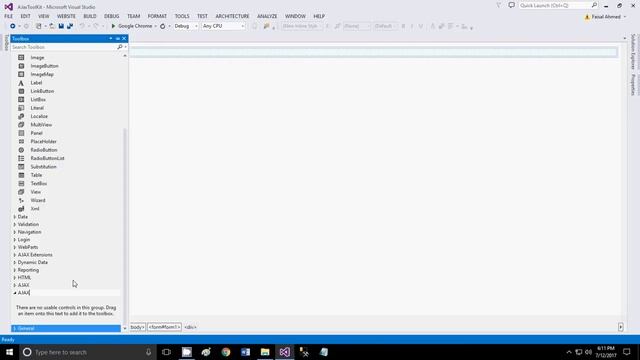
Task: Open the ARCHITECTURE menu
Action: (232, 16)
